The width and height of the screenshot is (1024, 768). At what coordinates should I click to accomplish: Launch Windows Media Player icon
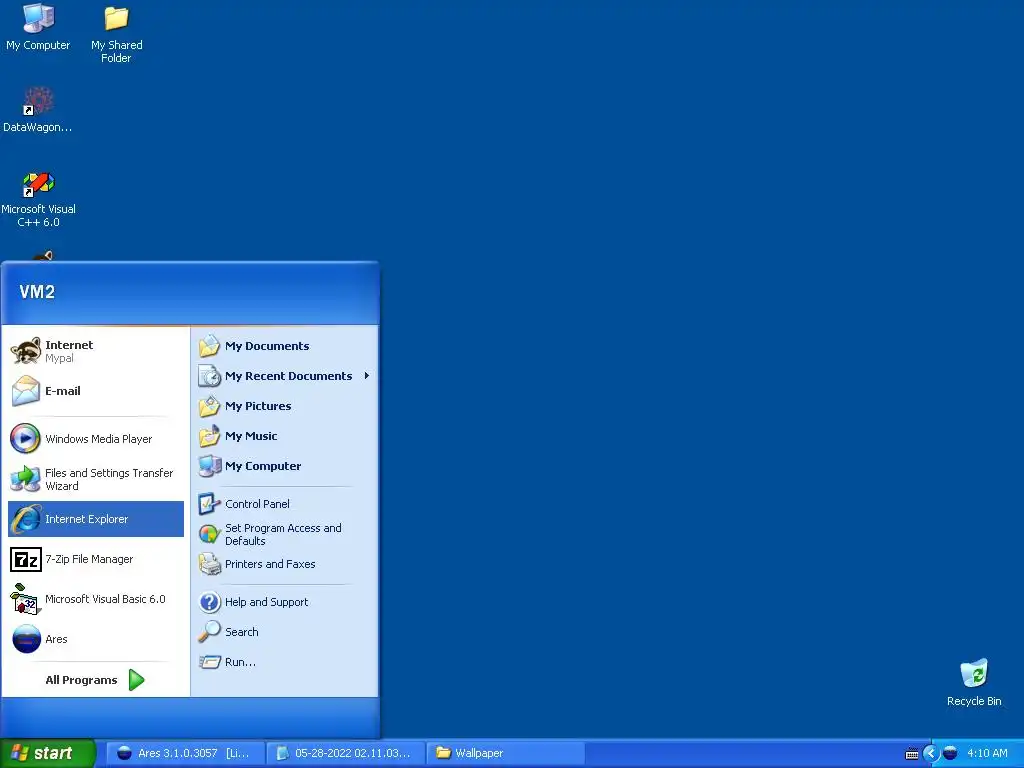tap(25, 438)
